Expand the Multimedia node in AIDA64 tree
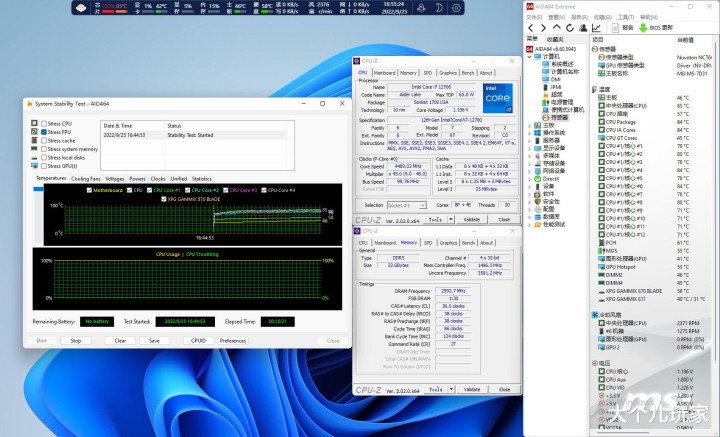This screenshot has width=720, height=437. (x=529, y=156)
